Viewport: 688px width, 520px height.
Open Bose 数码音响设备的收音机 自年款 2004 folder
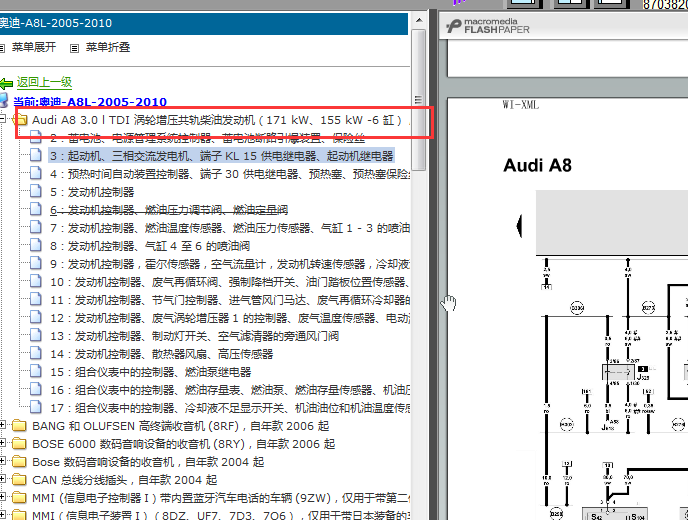tap(148, 462)
